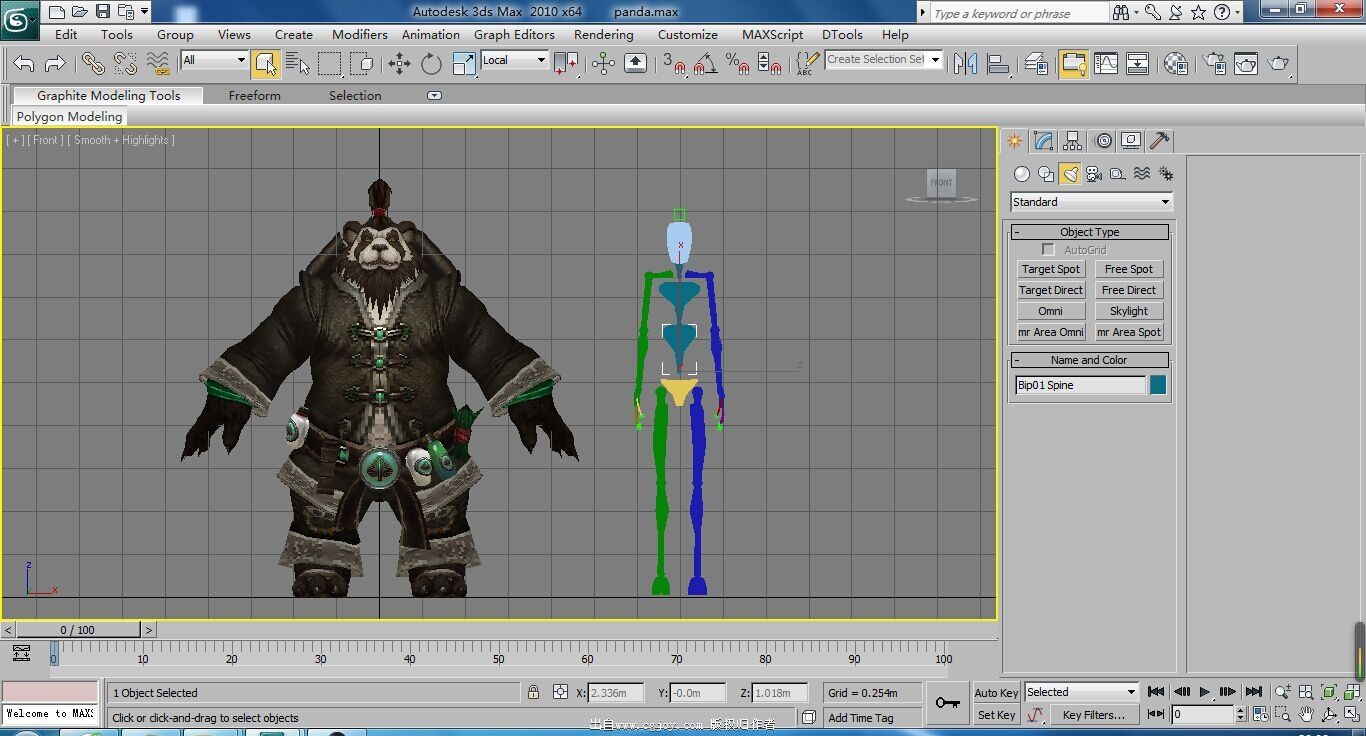
Task: Select the Space Warps category icon
Action: [x=1142, y=174]
